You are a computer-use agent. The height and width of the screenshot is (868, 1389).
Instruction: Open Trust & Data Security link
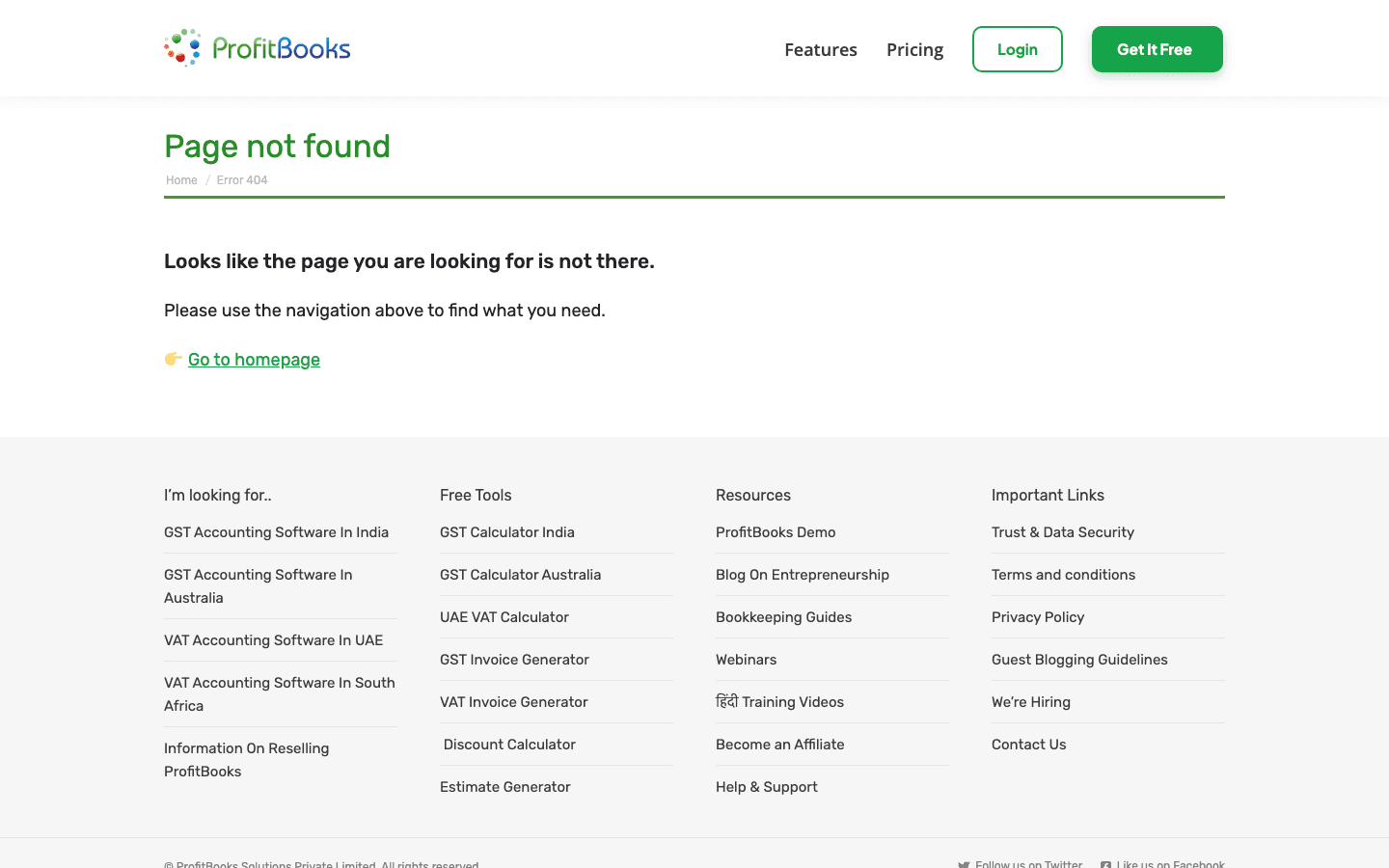[x=1063, y=532]
